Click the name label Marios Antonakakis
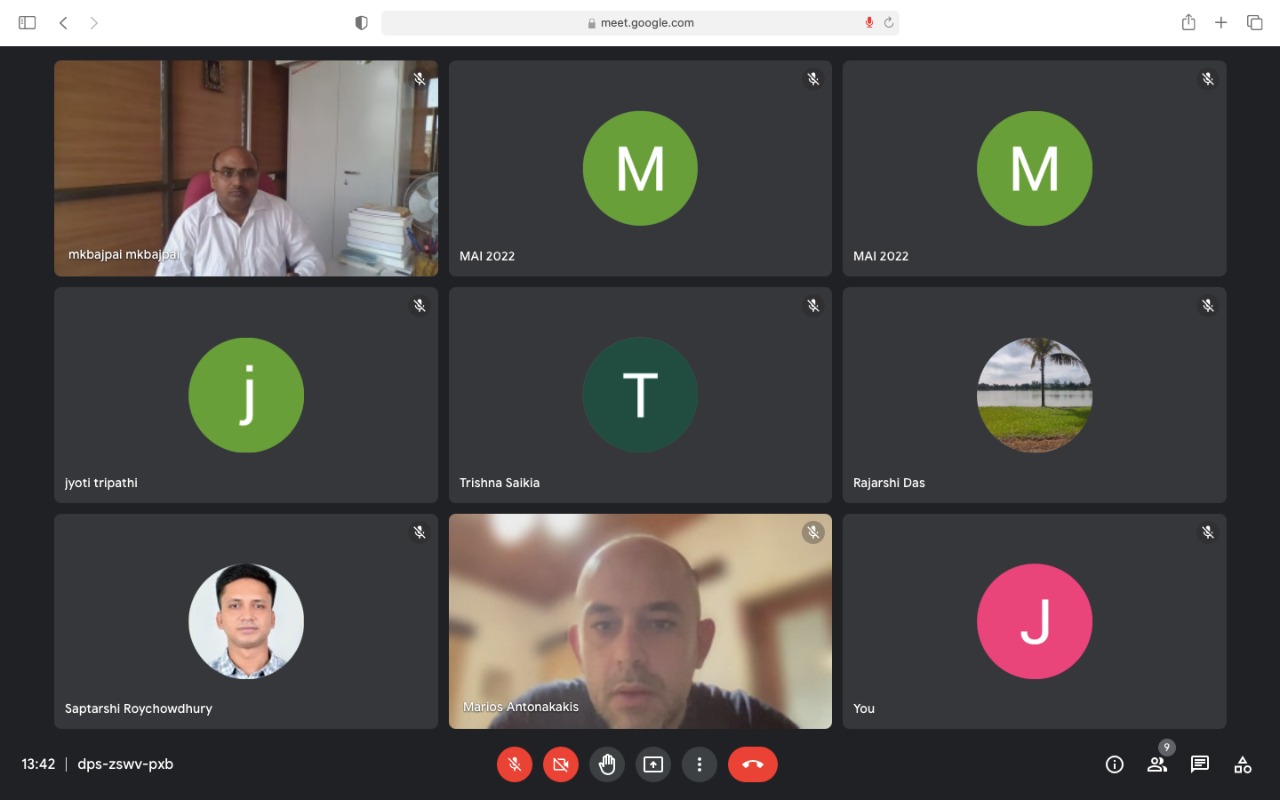 [521, 707]
